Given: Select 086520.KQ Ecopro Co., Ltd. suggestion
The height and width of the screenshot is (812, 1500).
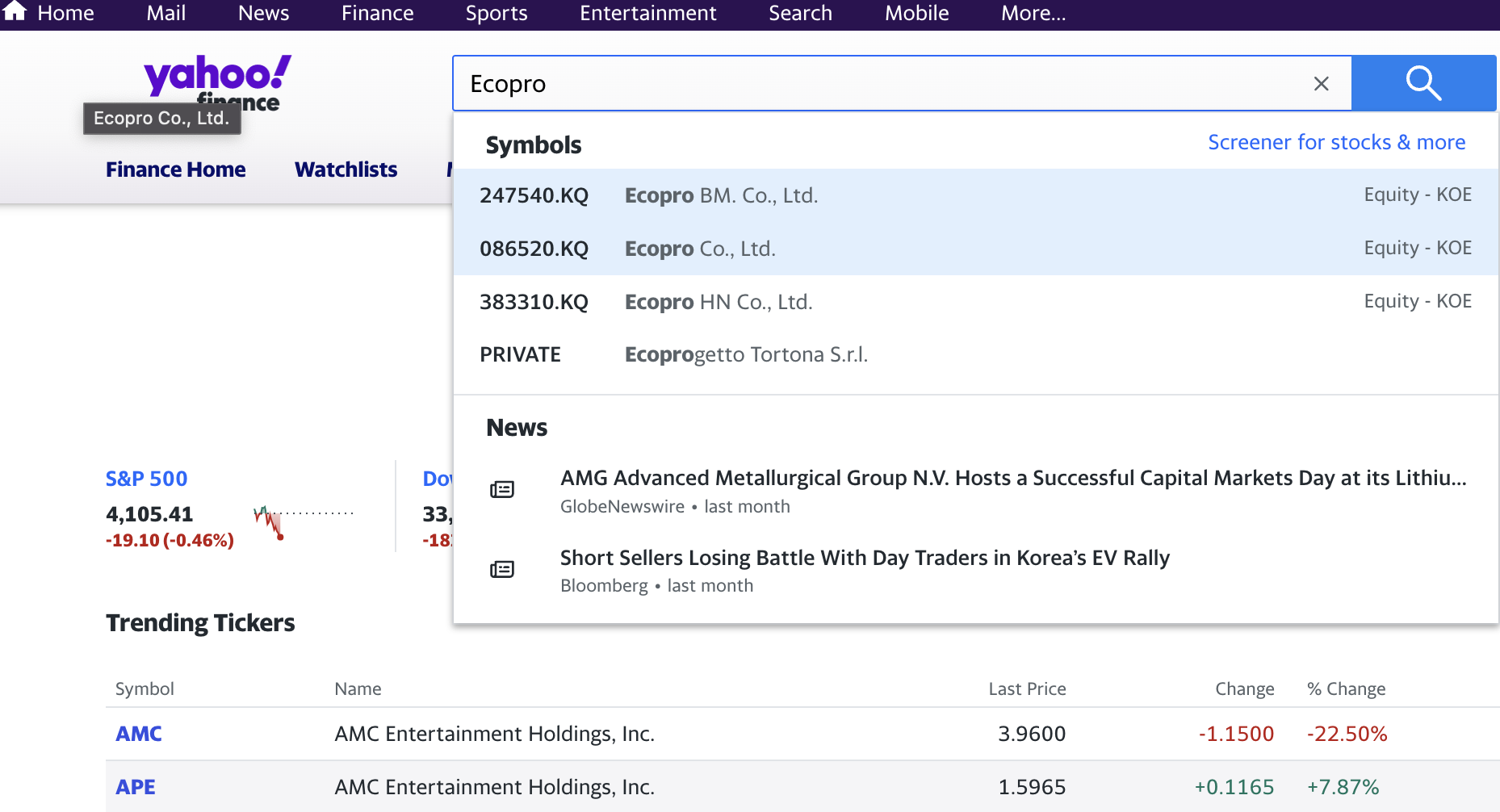Looking at the screenshot, I should [x=975, y=249].
